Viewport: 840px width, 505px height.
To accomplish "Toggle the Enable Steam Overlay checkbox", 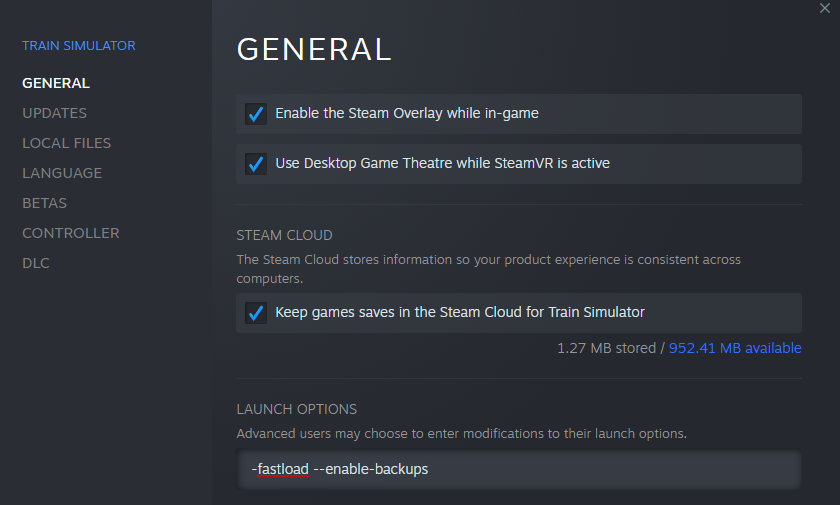I will click(x=255, y=114).
